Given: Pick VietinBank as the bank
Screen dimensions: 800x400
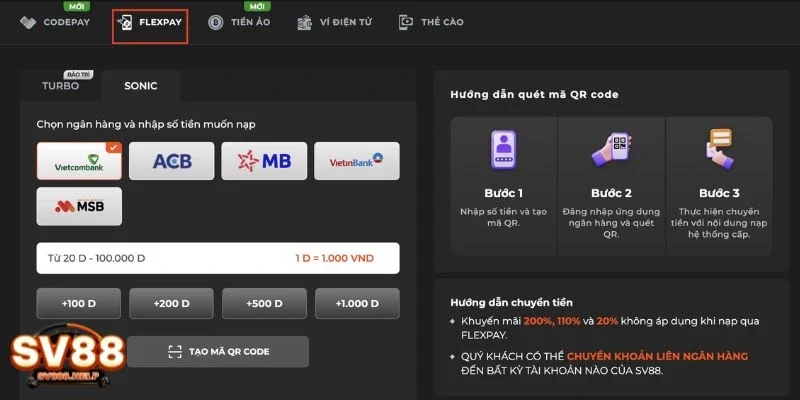Looking at the screenshot, I should tap(356, 161).
